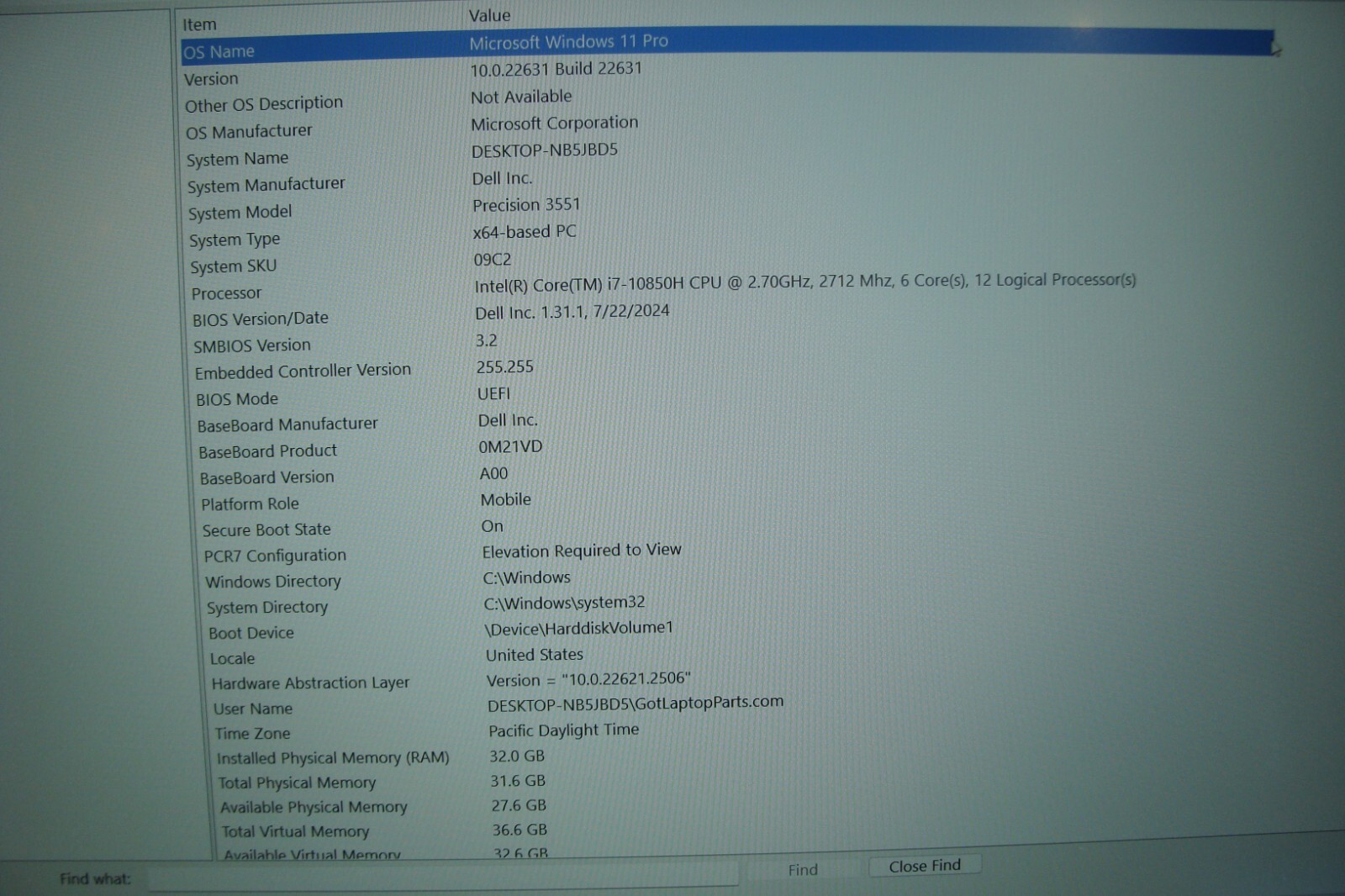Click the 27.6 GB value

click(x=519, y=805)
